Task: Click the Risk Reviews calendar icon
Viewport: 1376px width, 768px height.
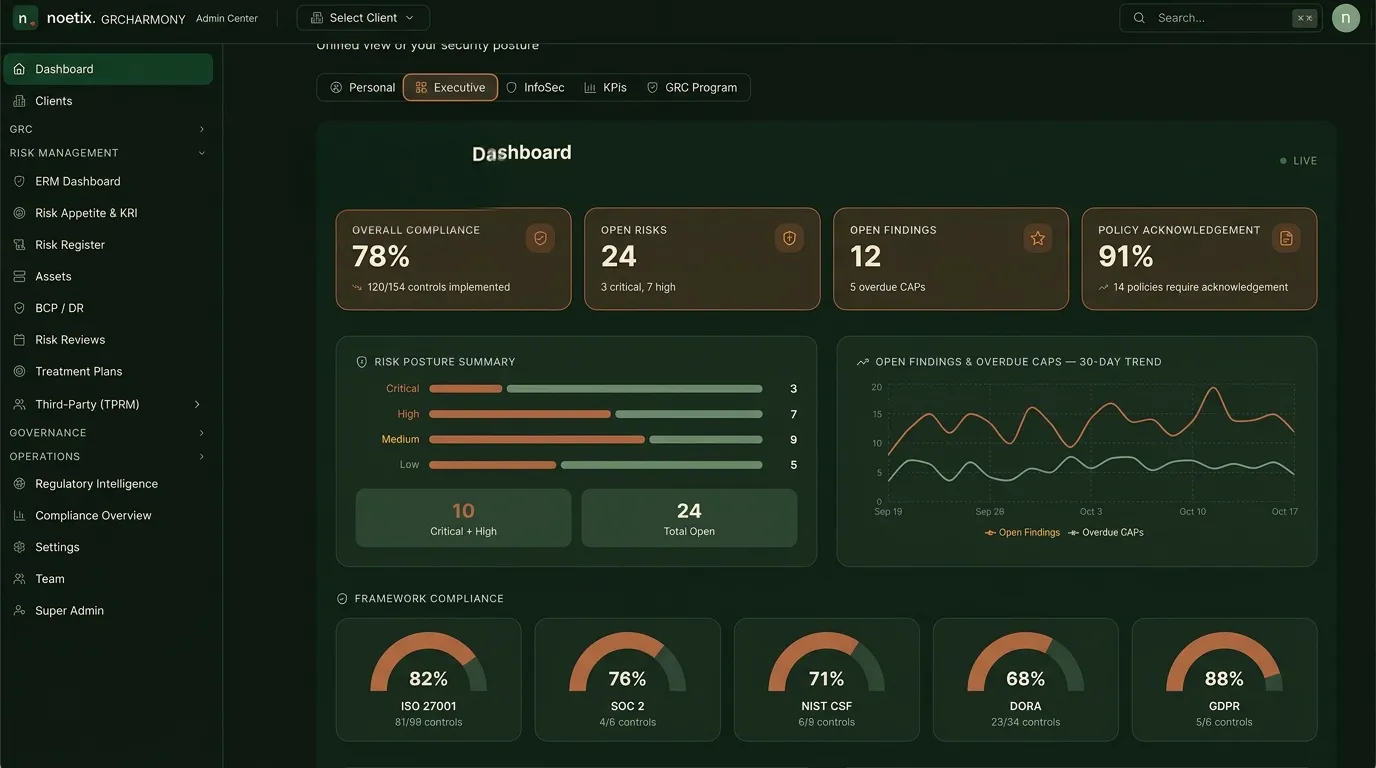Action: [x=19, y=340]
